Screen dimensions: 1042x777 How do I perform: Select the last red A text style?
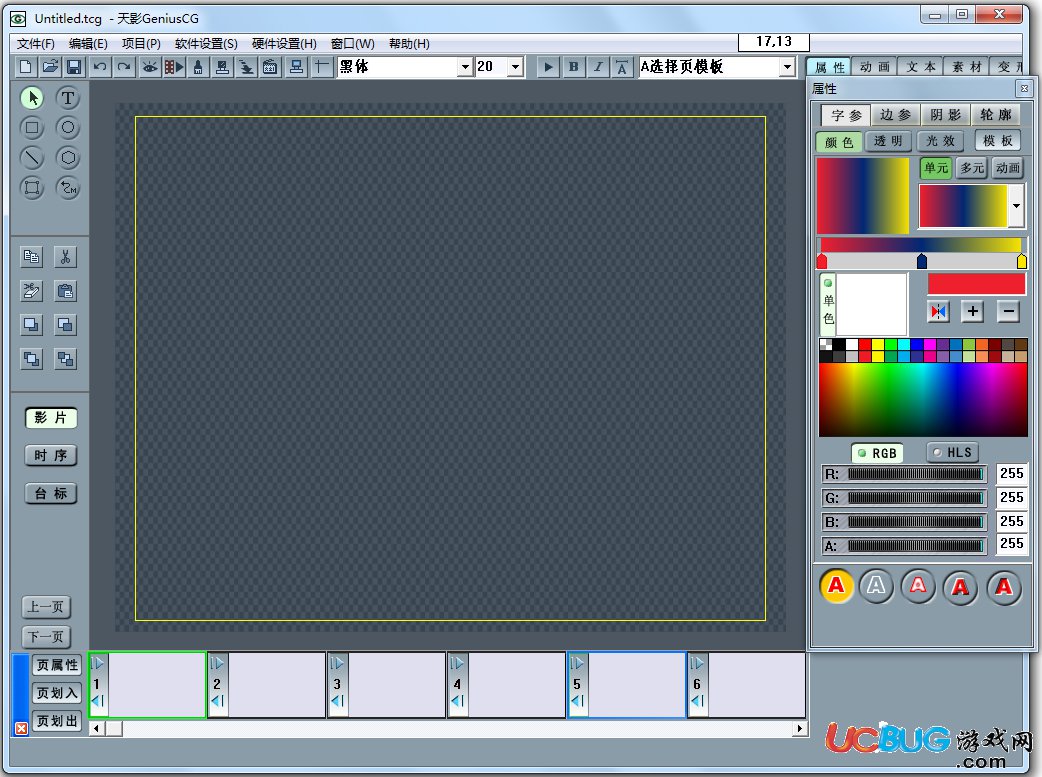coord(1003,588)
